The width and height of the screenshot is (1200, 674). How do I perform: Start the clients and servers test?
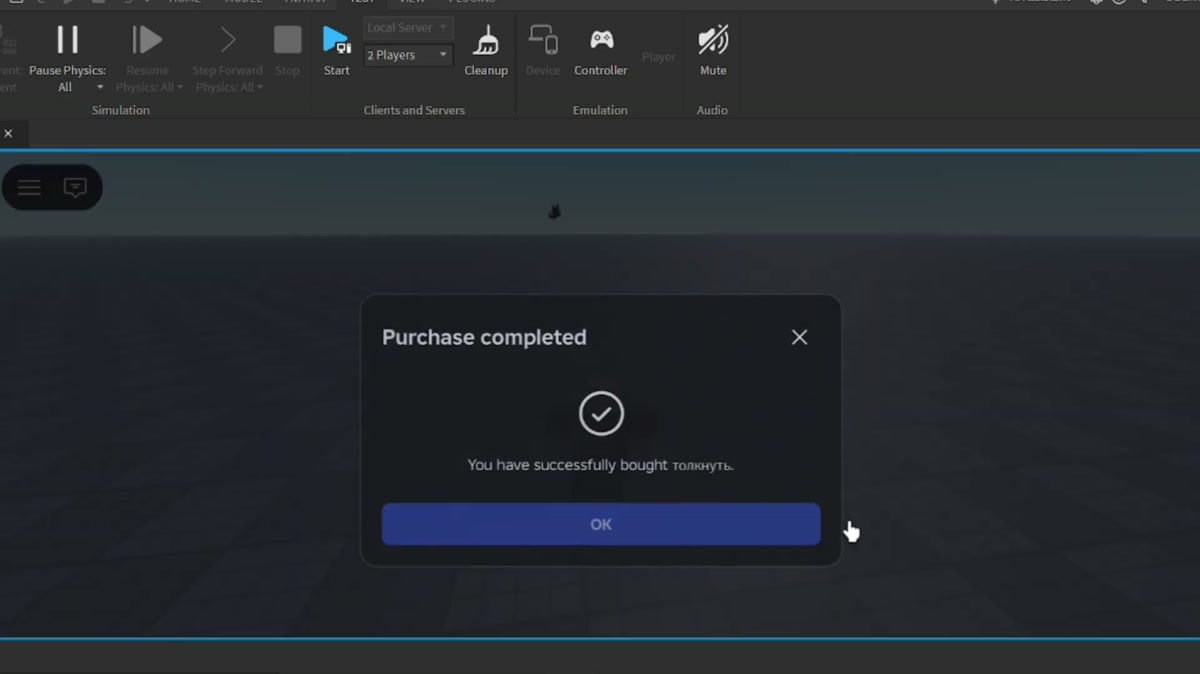pyautogui.click(x=337, y=50)
